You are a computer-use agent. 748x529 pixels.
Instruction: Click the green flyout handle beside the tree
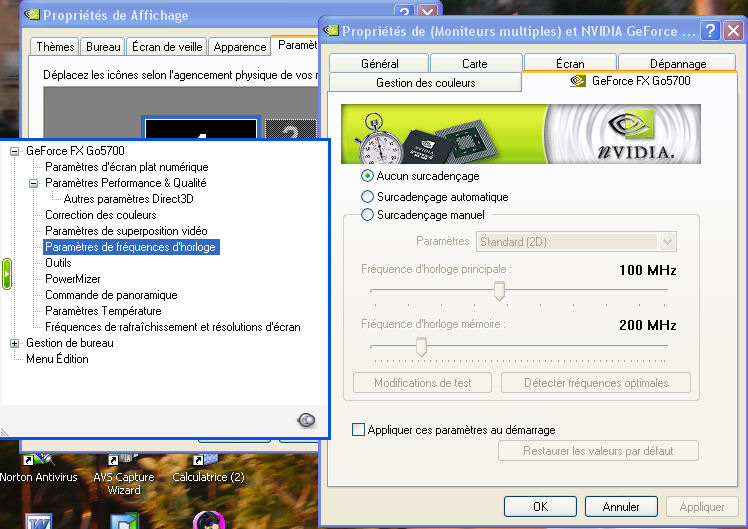coord(7,274)
